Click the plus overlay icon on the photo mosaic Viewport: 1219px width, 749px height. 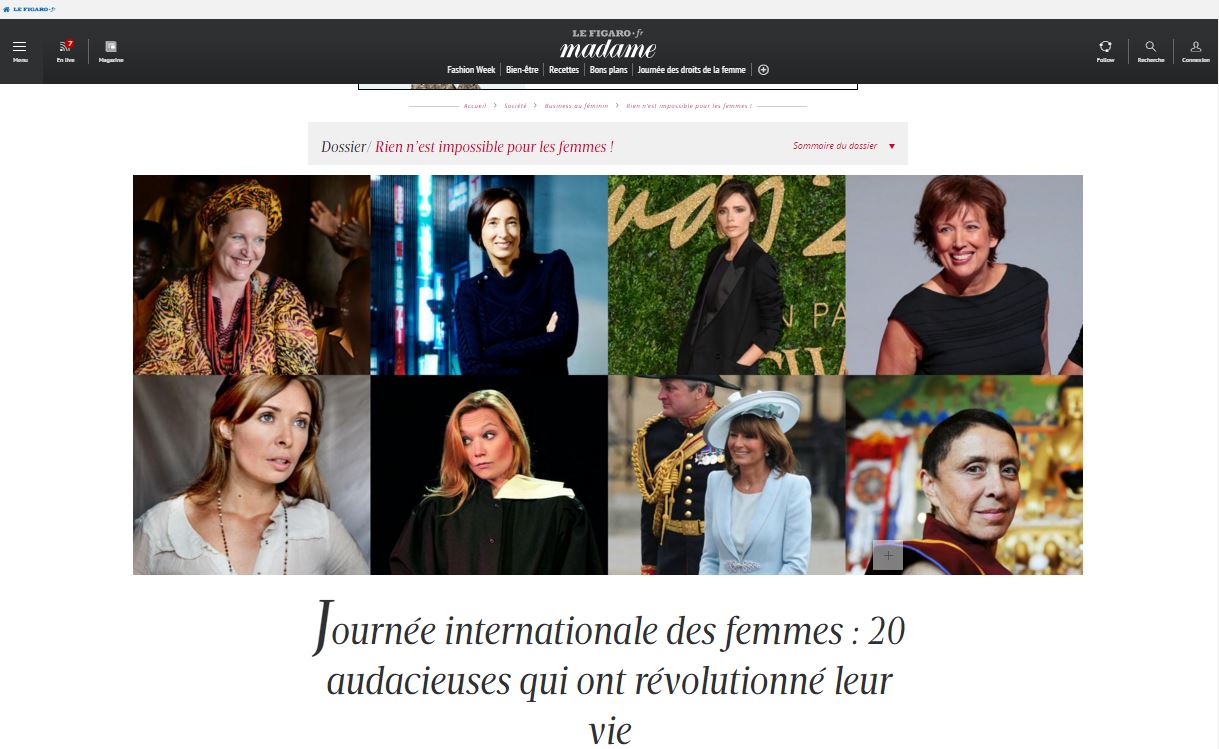point(888,555)
